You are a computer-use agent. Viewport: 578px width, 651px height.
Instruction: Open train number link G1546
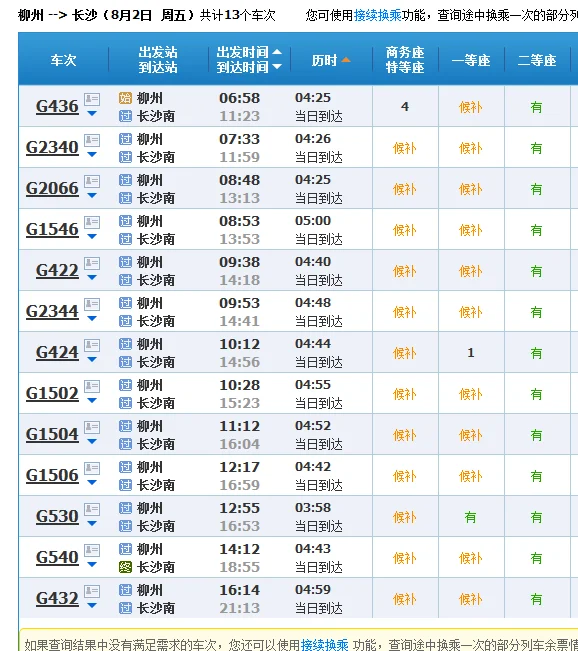click(x=52, y=229)
